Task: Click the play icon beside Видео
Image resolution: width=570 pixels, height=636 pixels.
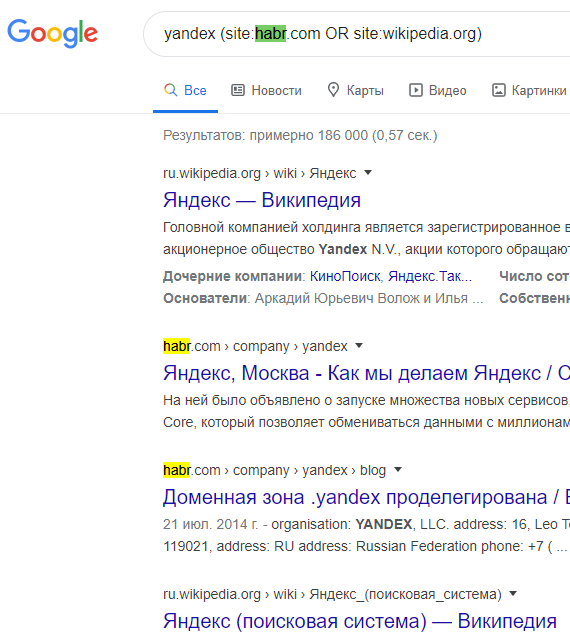Action: tap(416, 90)
